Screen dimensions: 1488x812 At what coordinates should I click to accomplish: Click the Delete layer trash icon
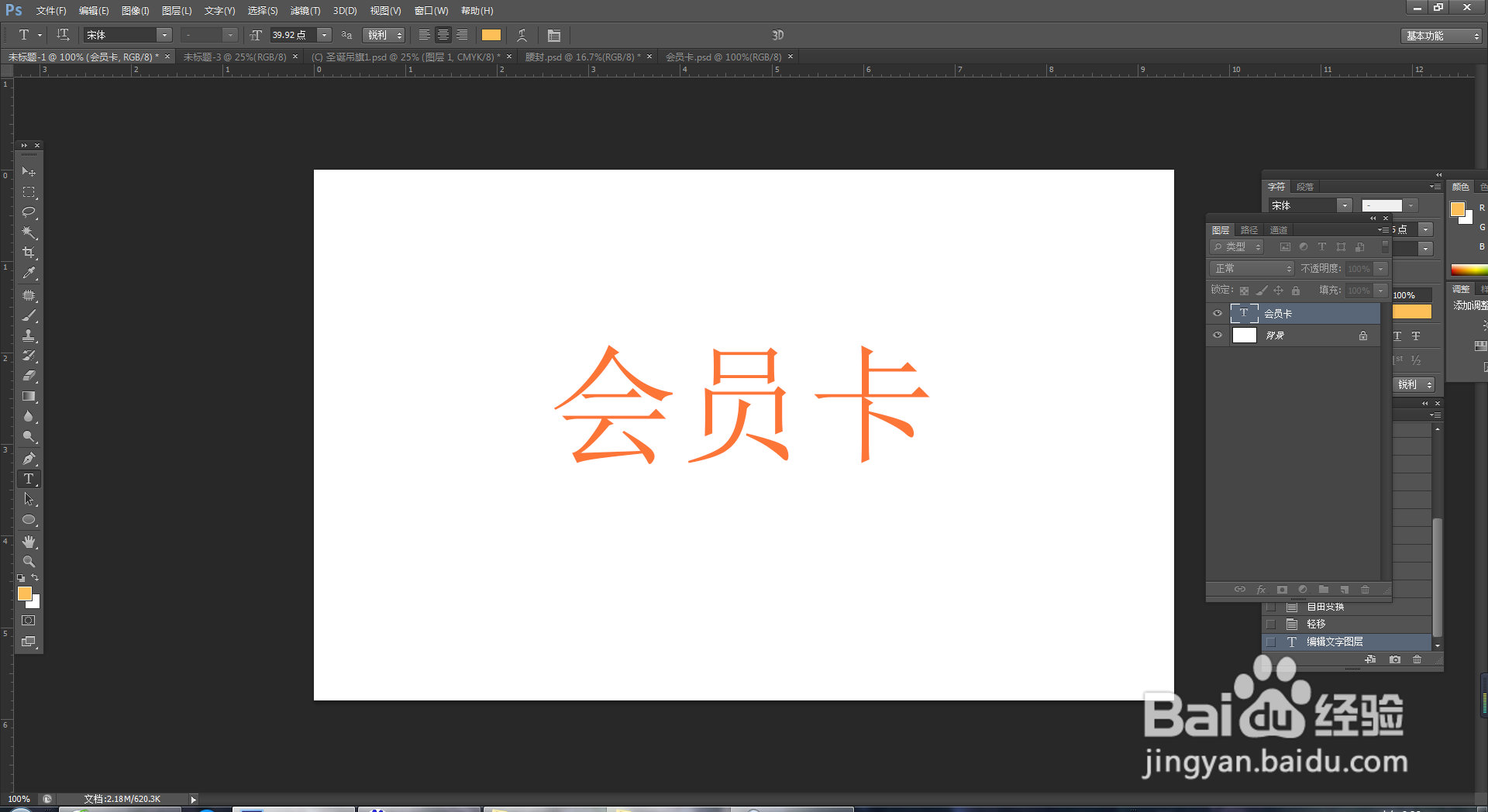1365,590
